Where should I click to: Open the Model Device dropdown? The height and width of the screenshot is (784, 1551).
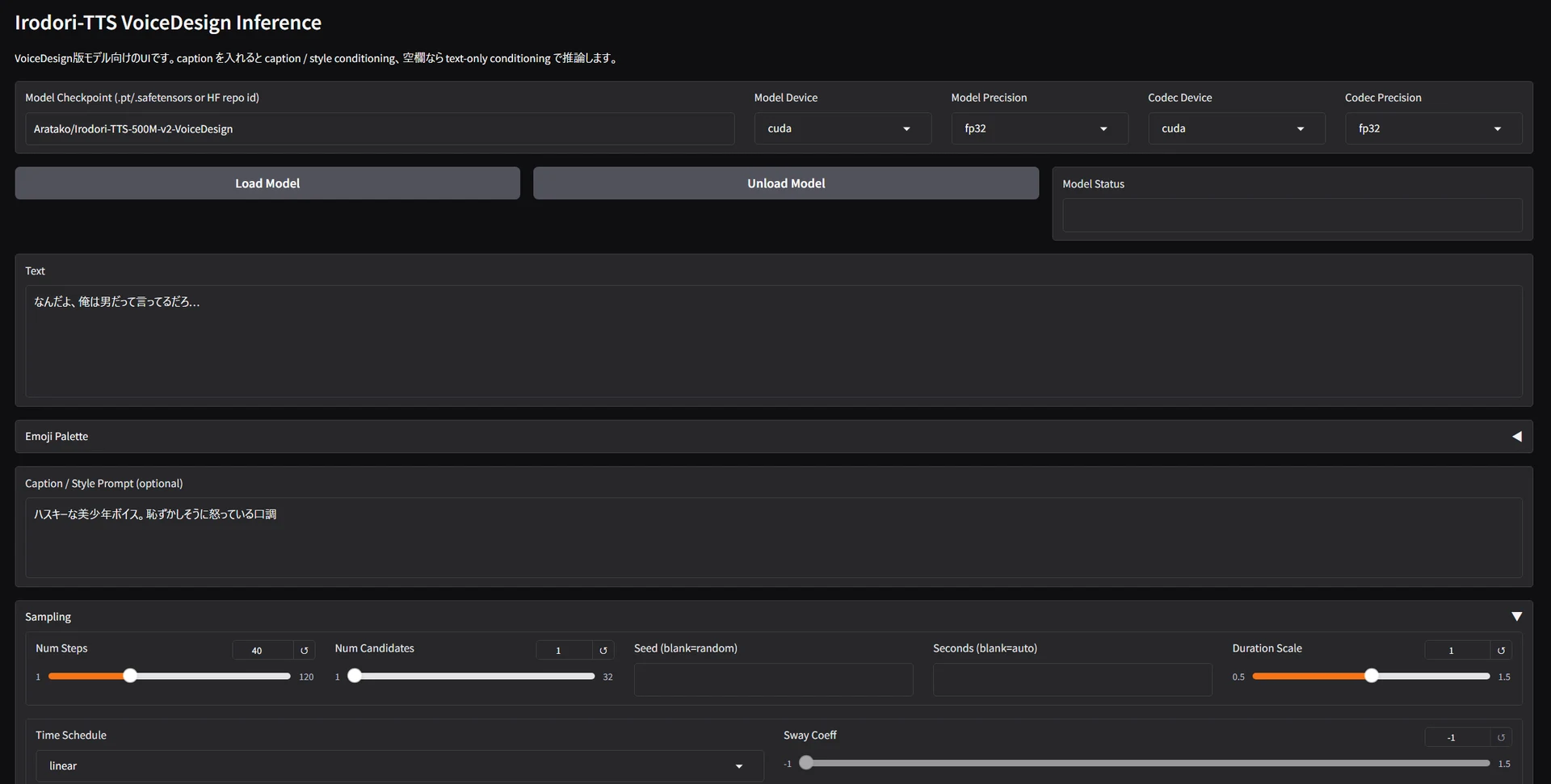(843, 129)
